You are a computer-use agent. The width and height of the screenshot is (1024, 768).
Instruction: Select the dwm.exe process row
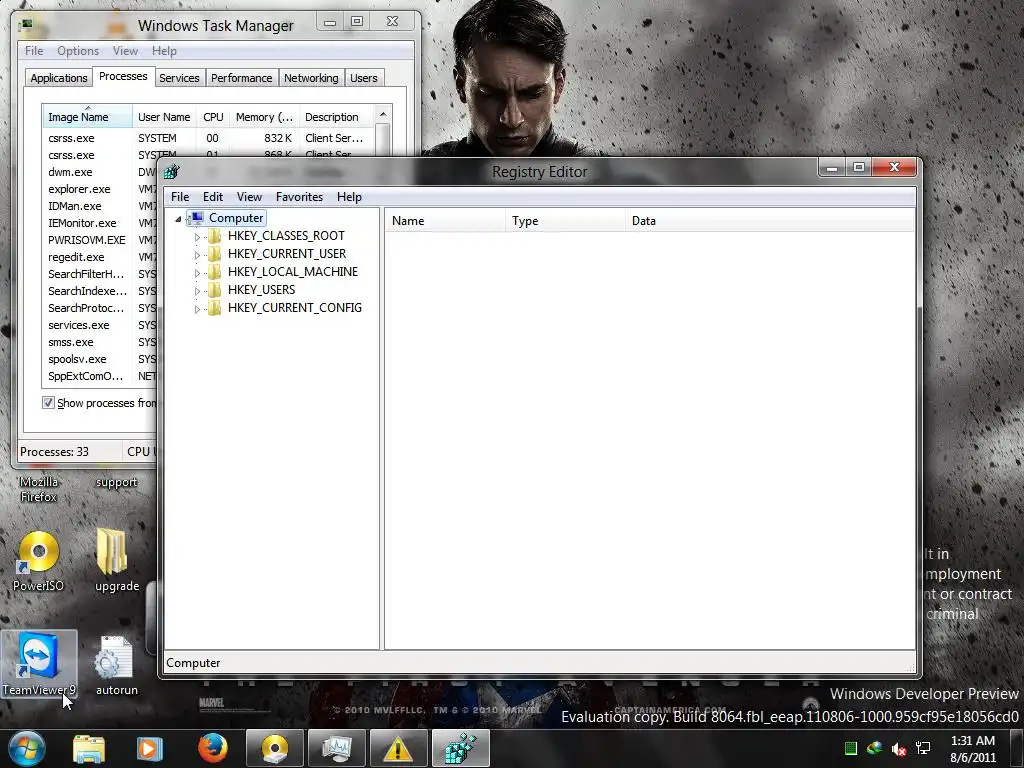tap(101, 172)
